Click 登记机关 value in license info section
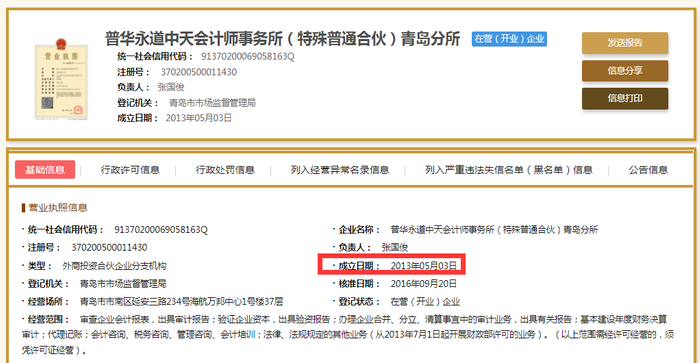This screenshot has width=700, height=363. (123, 284)
